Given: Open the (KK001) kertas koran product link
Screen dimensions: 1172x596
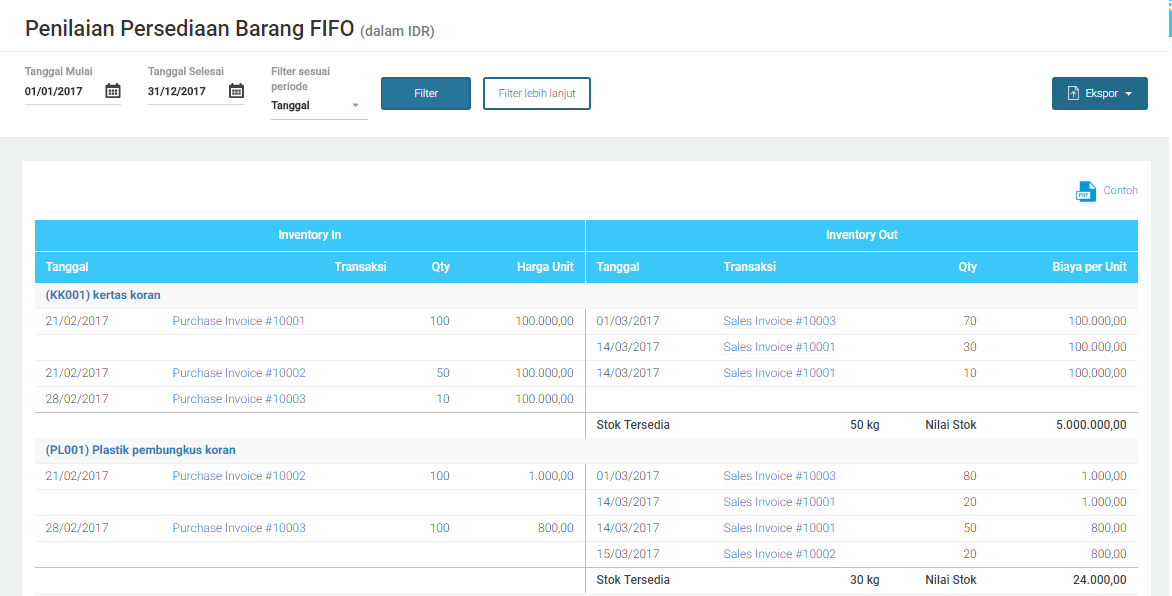Looking at the screenshot, I should coord(103,295).
